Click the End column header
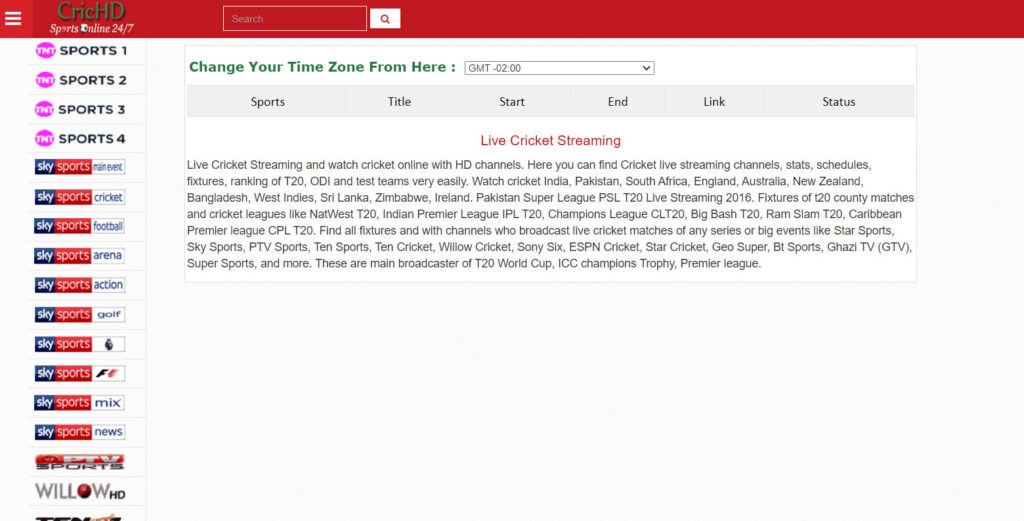This screenshot has width=1024, height=521. (x=618, y=101)
